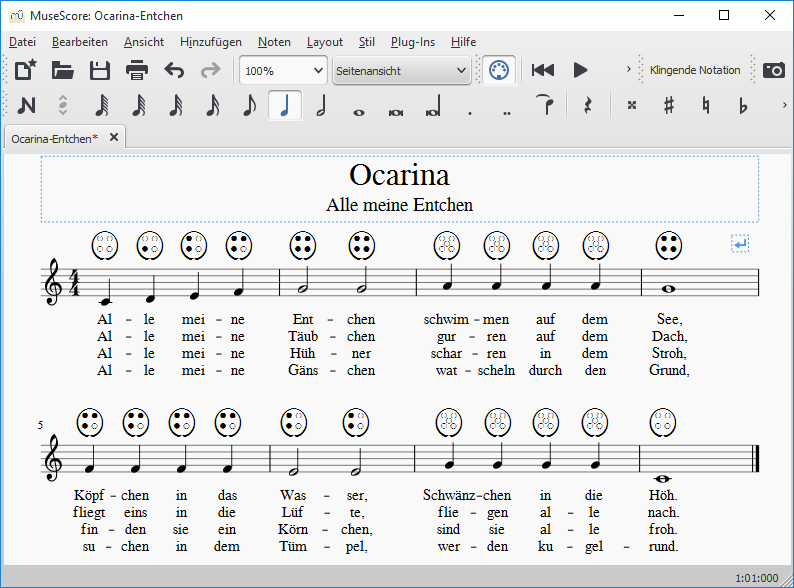Click the status bar time 1:01:000
The height and width of the screenshot is (588, 794).
click(757, 578)
